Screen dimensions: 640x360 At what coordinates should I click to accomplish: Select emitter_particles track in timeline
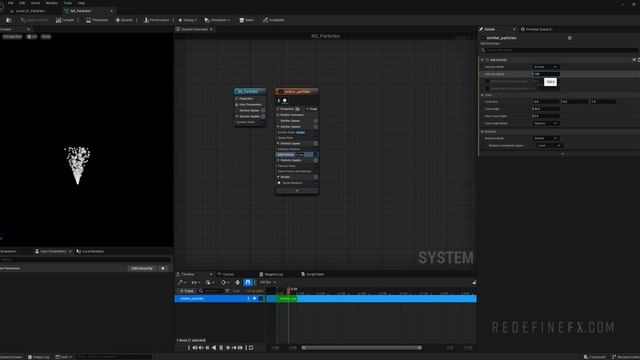pyautogui.click(x=220, y=299)
